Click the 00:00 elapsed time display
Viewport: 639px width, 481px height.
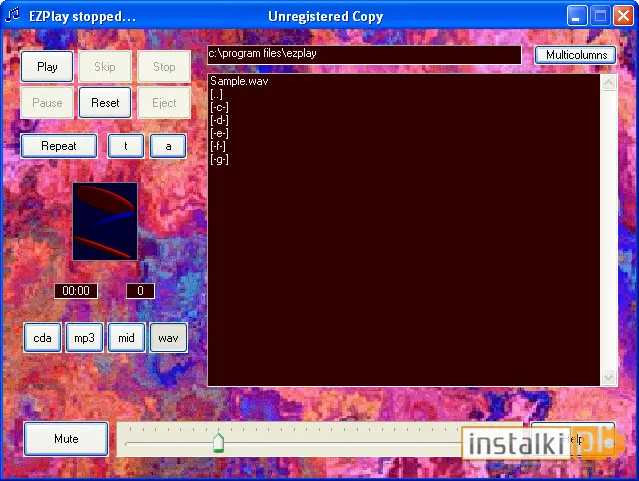pyautogui.click(x=76, y=291)
